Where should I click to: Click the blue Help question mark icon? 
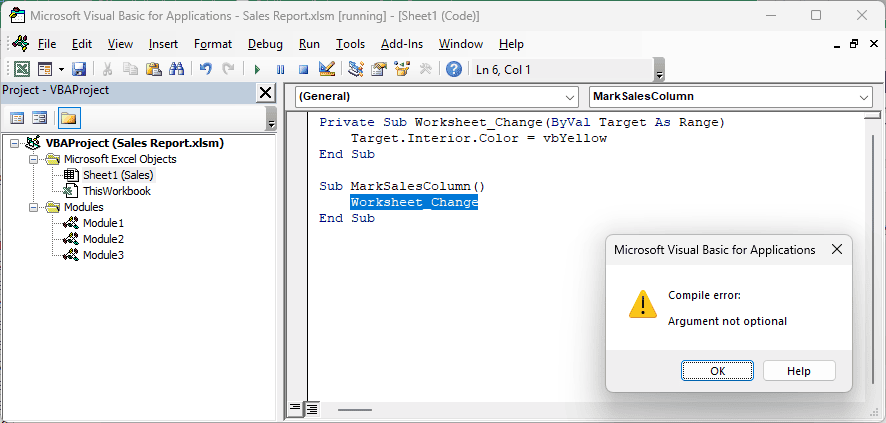[x=454, y=69]
